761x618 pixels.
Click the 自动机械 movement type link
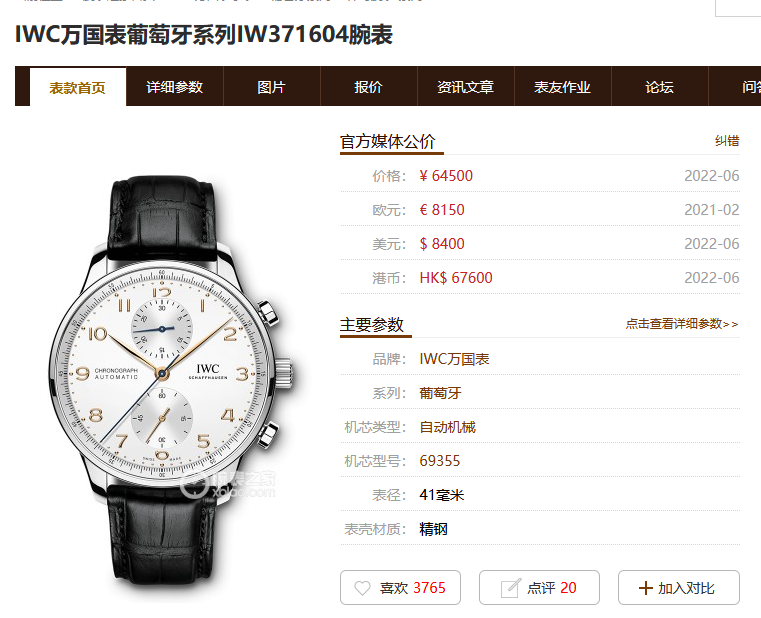pos(447,427)
